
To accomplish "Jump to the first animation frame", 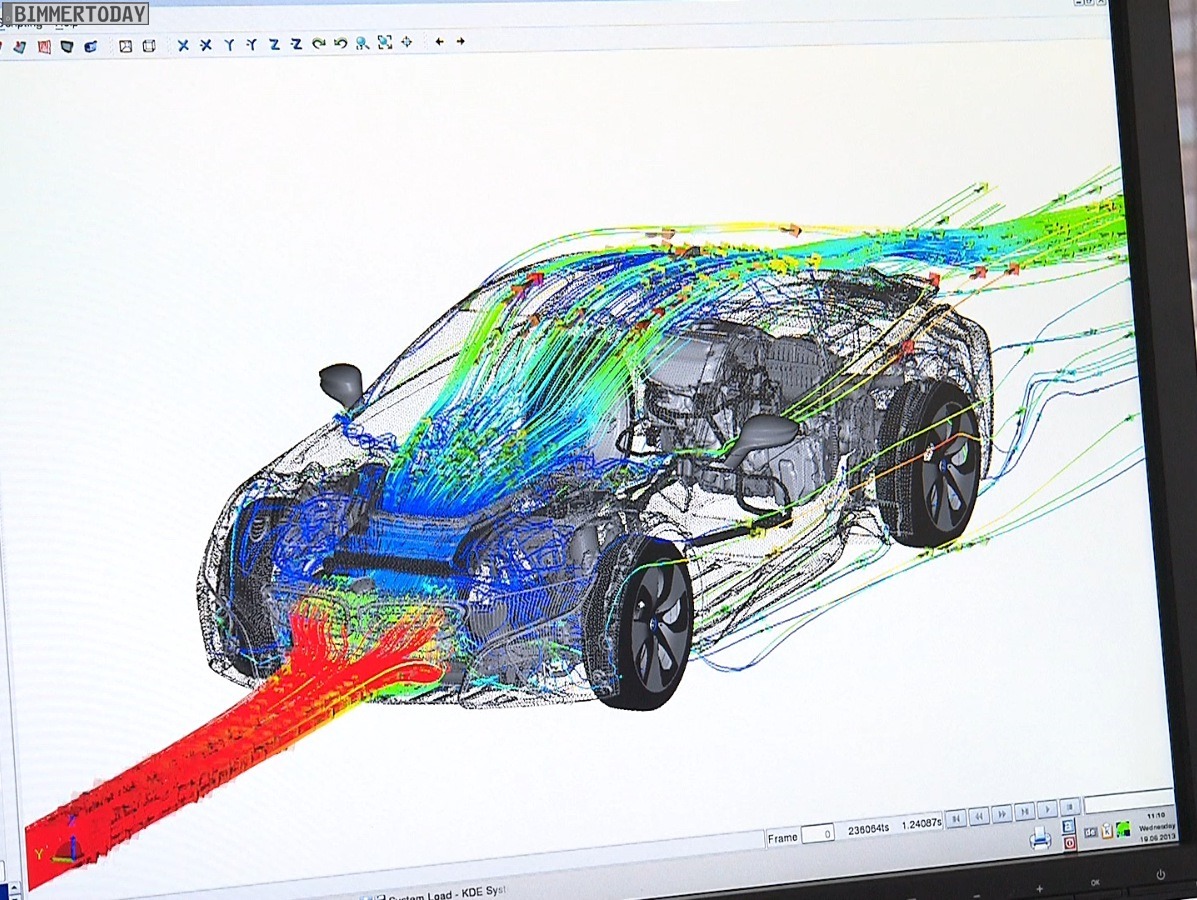I will coord(956,818).
